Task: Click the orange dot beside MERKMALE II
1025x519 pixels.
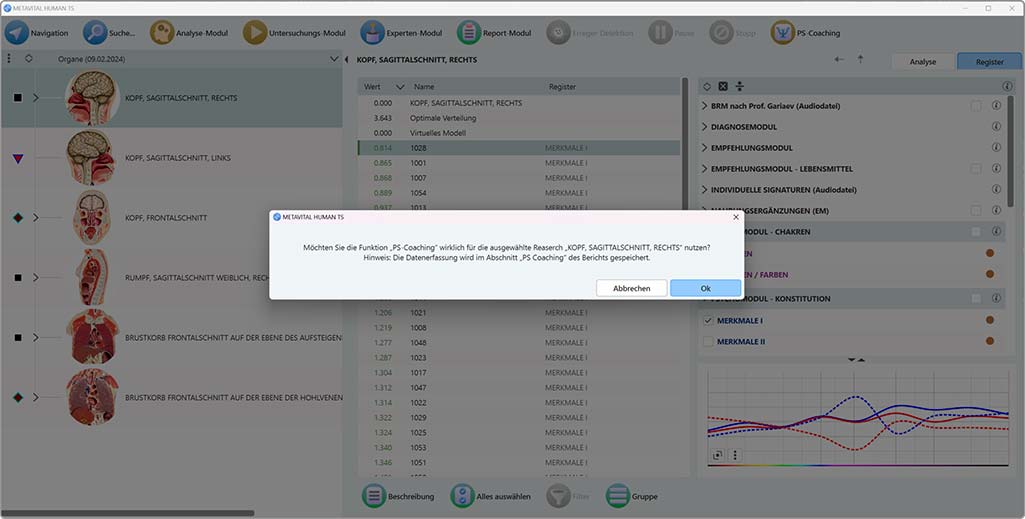Action: click(x=990, y=341)
